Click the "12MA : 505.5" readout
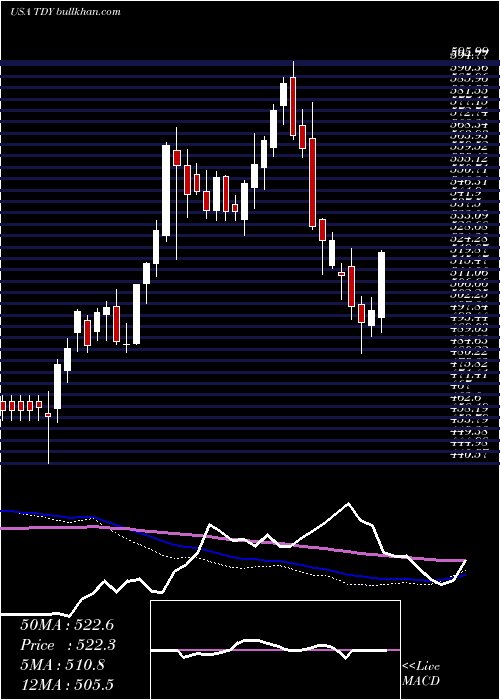 (67, 684)
